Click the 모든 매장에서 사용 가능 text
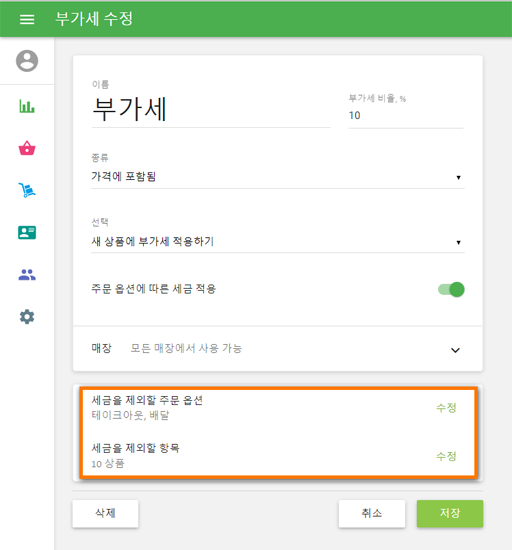512x550 pixels. [x=186, y=348]
